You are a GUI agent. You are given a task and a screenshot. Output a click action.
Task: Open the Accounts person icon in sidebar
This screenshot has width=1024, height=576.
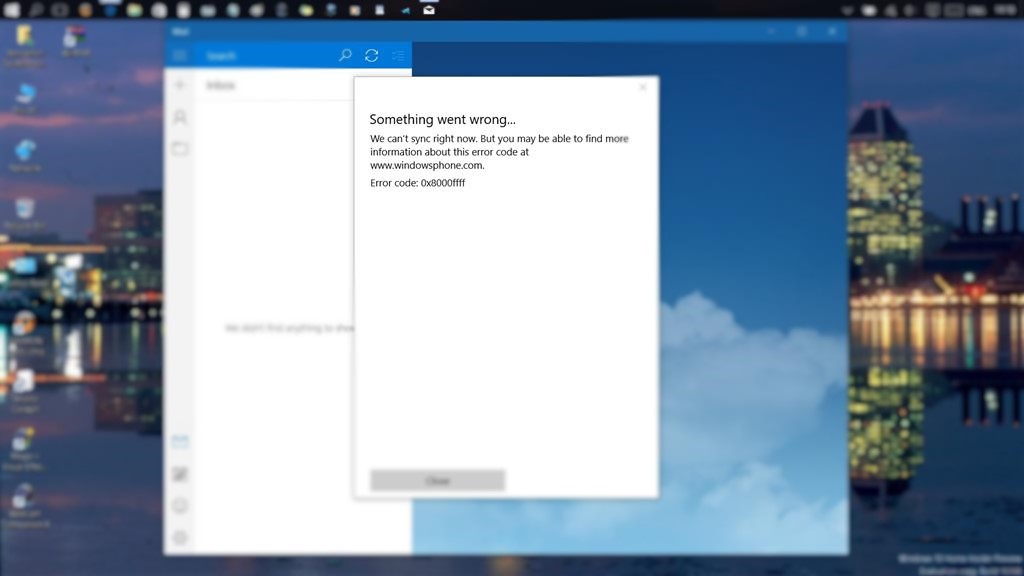[180, 118]
